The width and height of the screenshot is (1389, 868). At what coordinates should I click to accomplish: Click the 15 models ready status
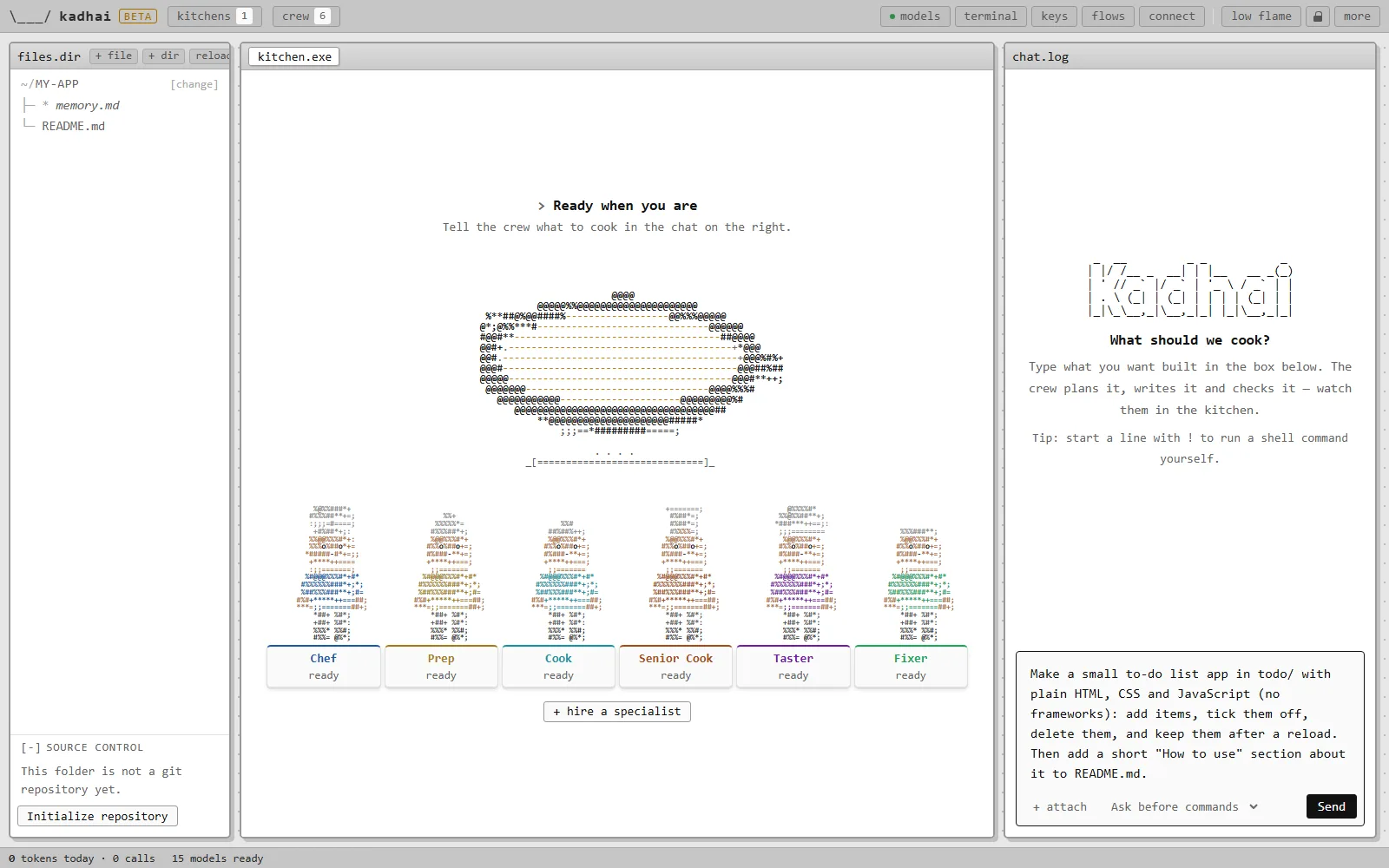[217, 858]
